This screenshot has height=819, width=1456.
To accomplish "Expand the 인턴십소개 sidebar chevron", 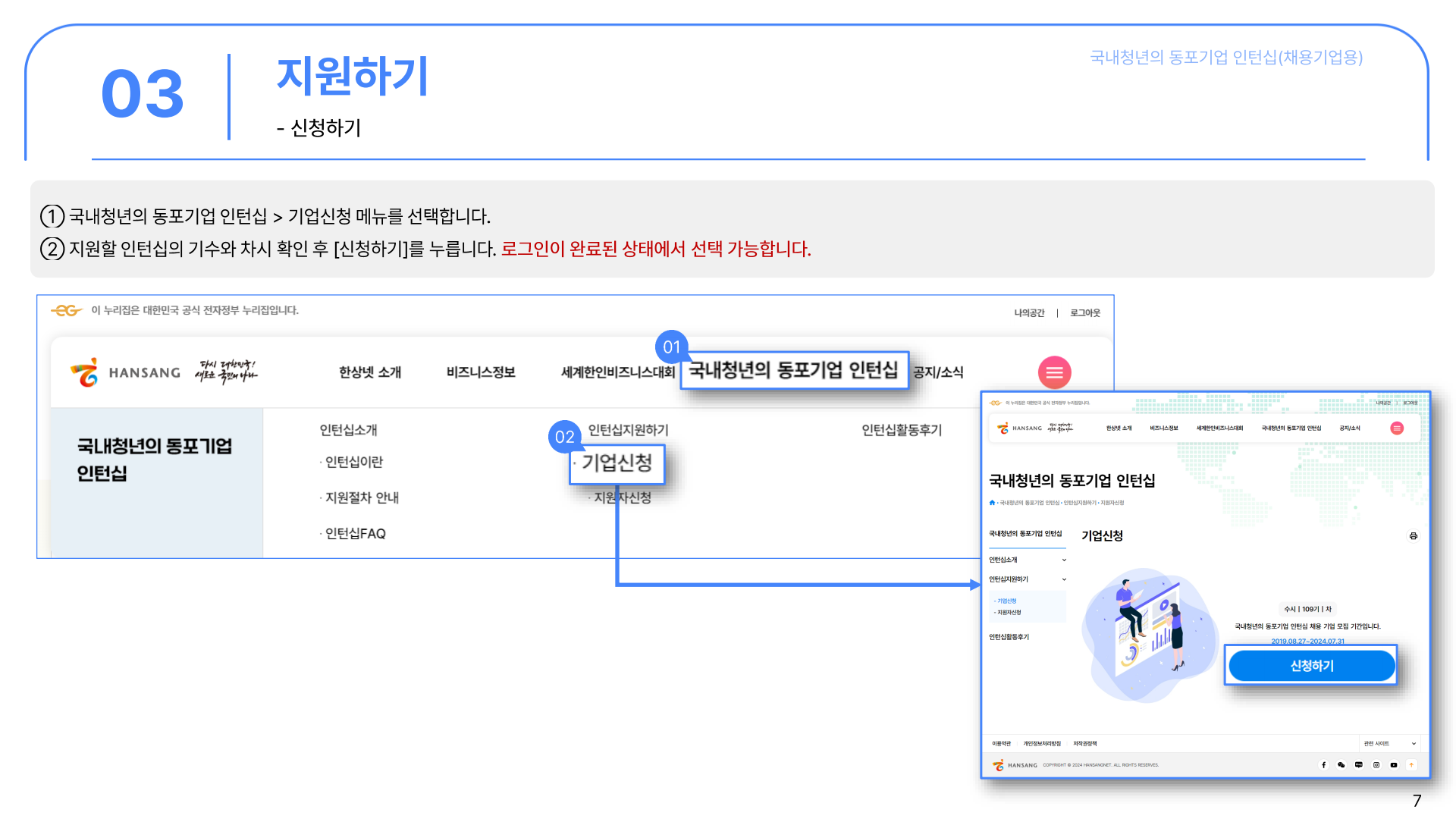I will (x=1064, y=560).
